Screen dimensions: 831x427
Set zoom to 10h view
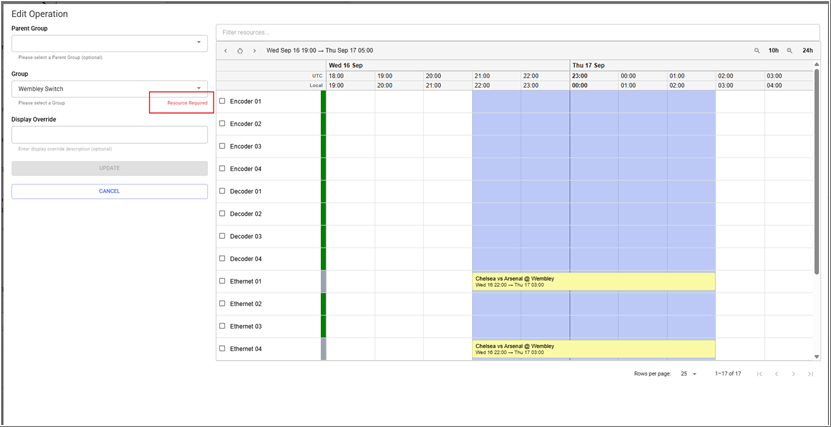(x=774, y=51)
